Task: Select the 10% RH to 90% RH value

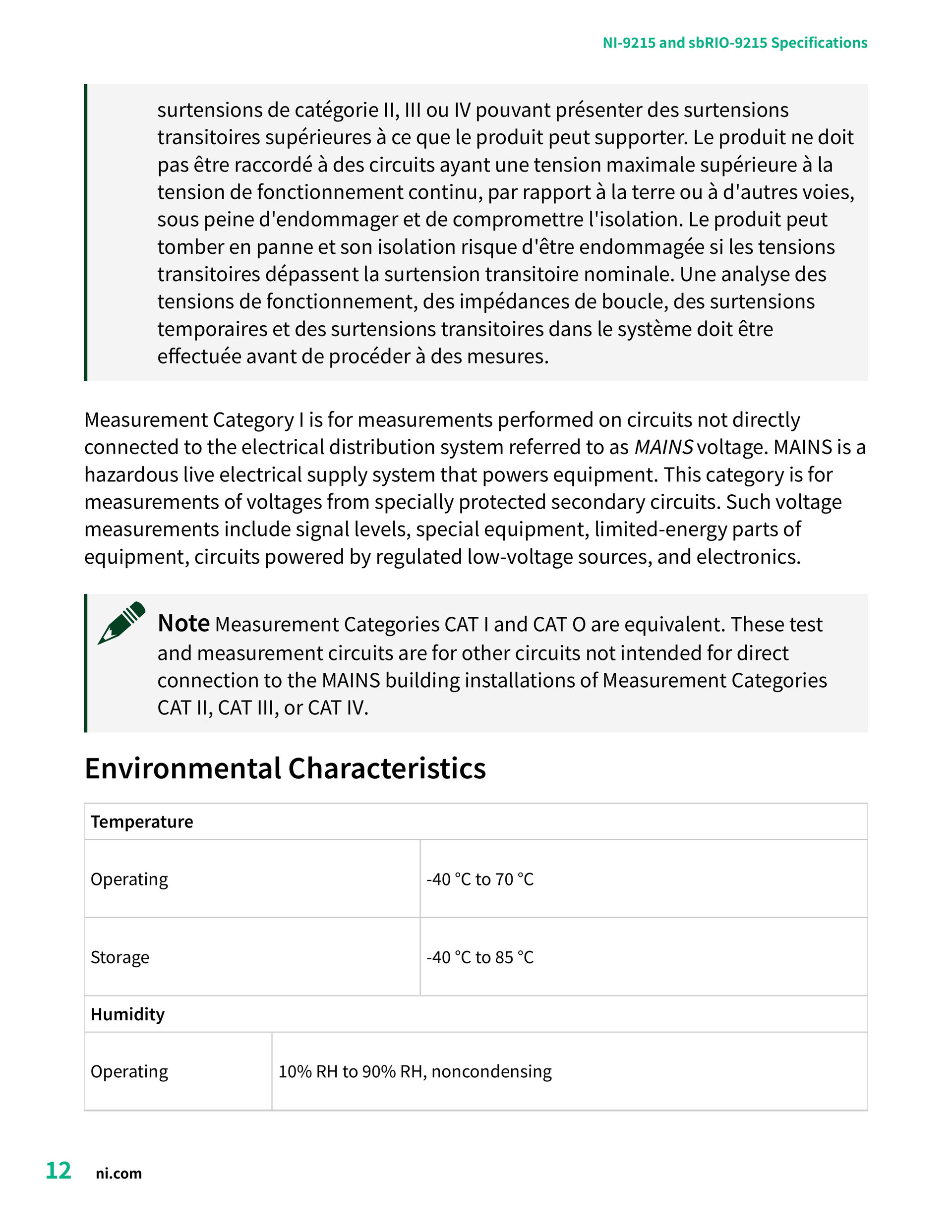Action: (x=415, y=1071)
